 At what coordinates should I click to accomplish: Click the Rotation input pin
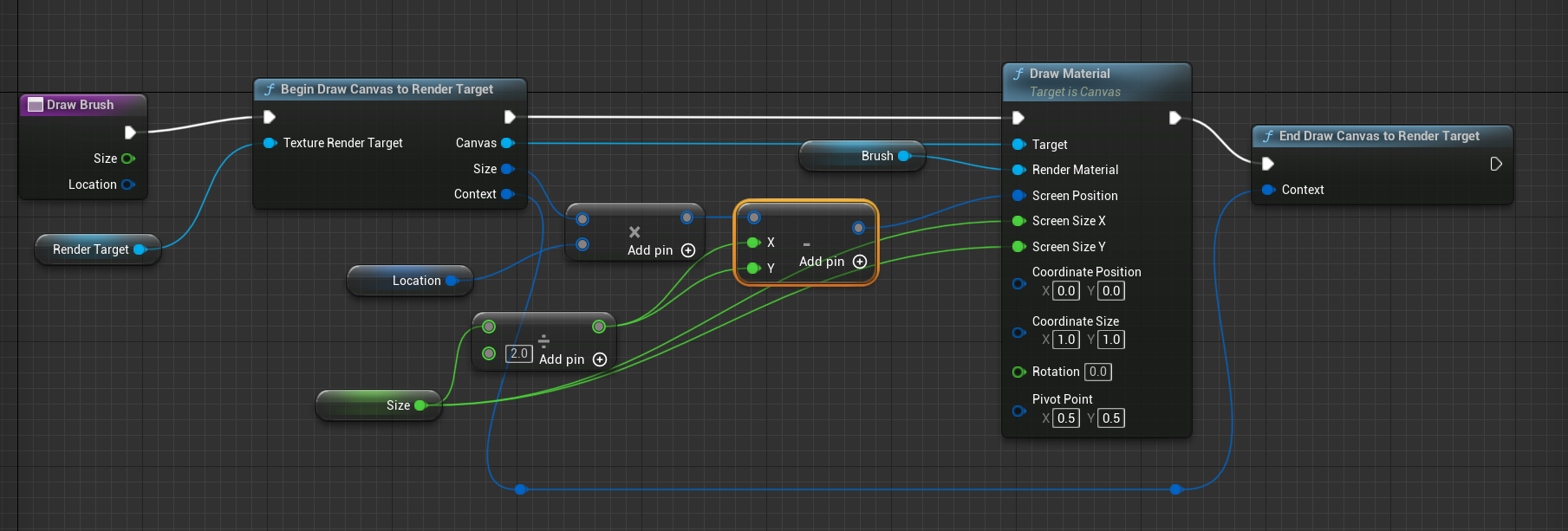1019,372
